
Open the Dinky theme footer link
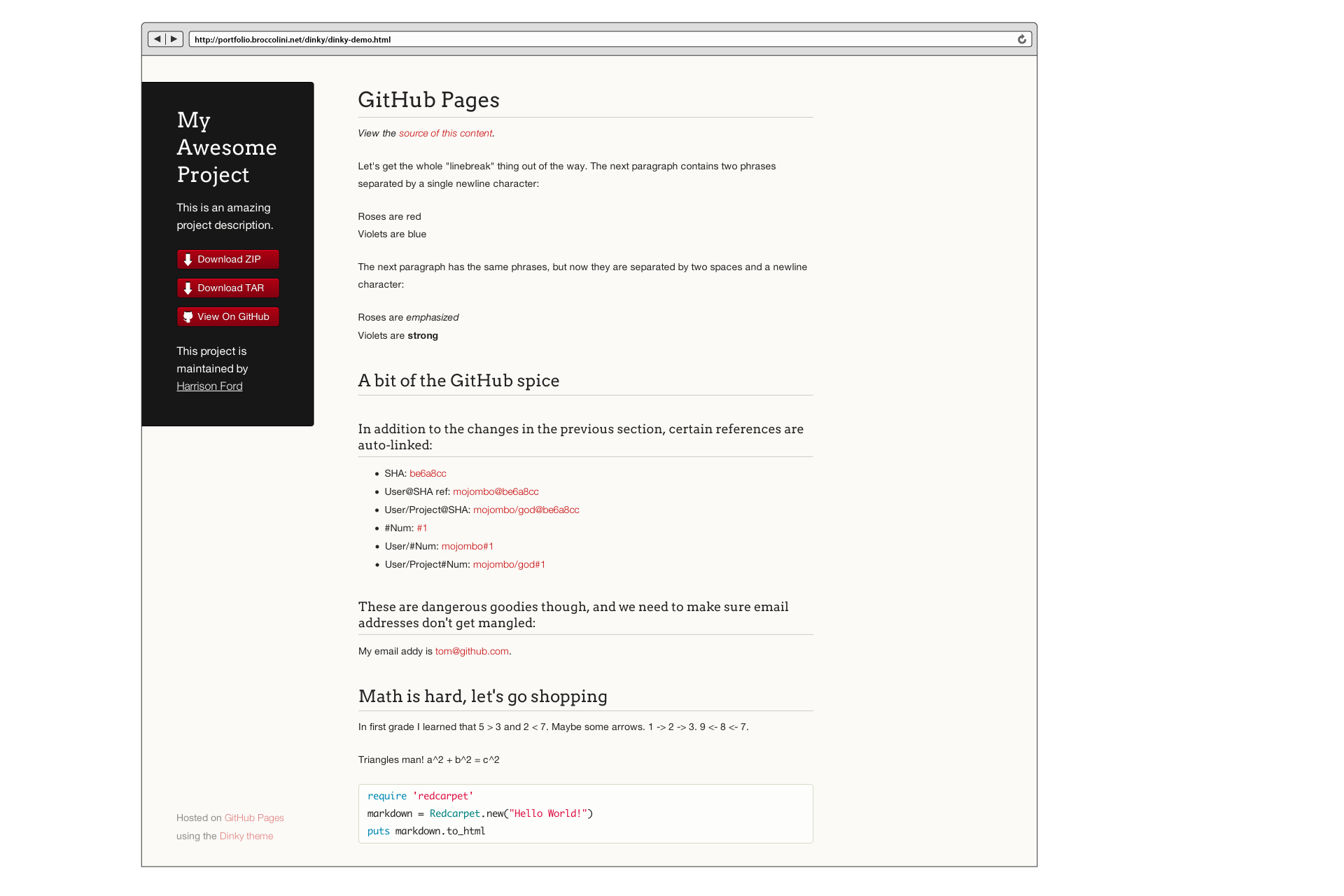(x=246, y=836)
